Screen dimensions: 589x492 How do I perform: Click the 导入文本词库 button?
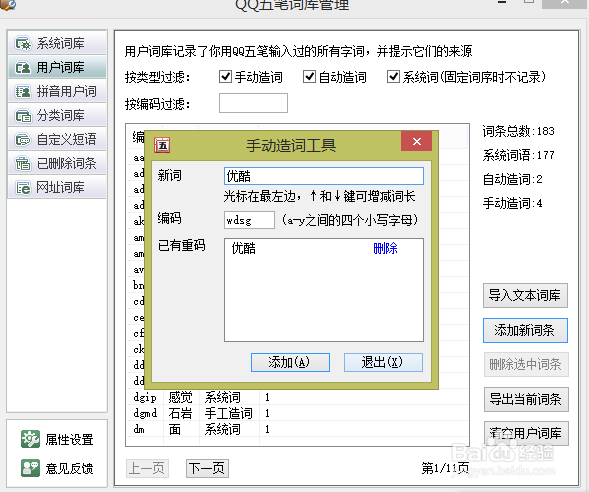coord(525,296)
